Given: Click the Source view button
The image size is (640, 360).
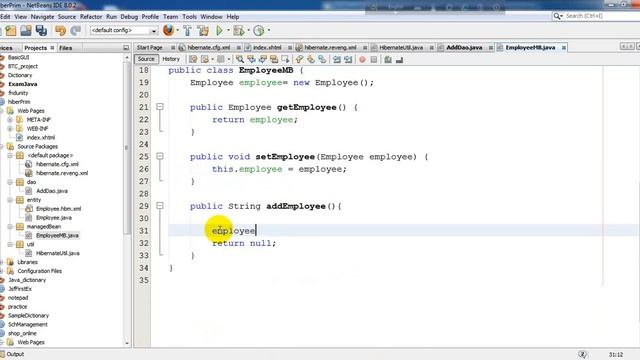Looking at the screenshot, I should point(146,59).
